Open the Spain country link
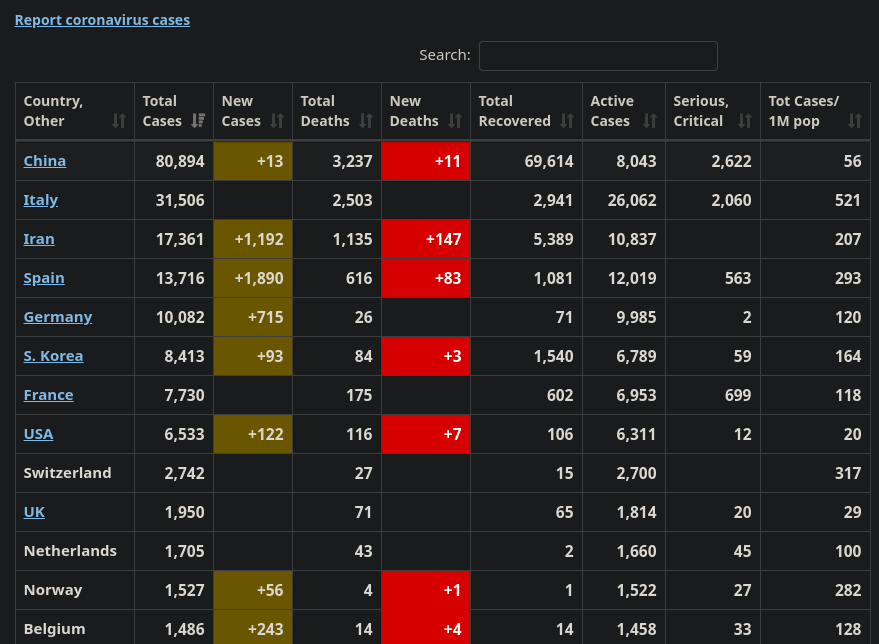This screenshot has width=879, height=644. click(44, 278)
